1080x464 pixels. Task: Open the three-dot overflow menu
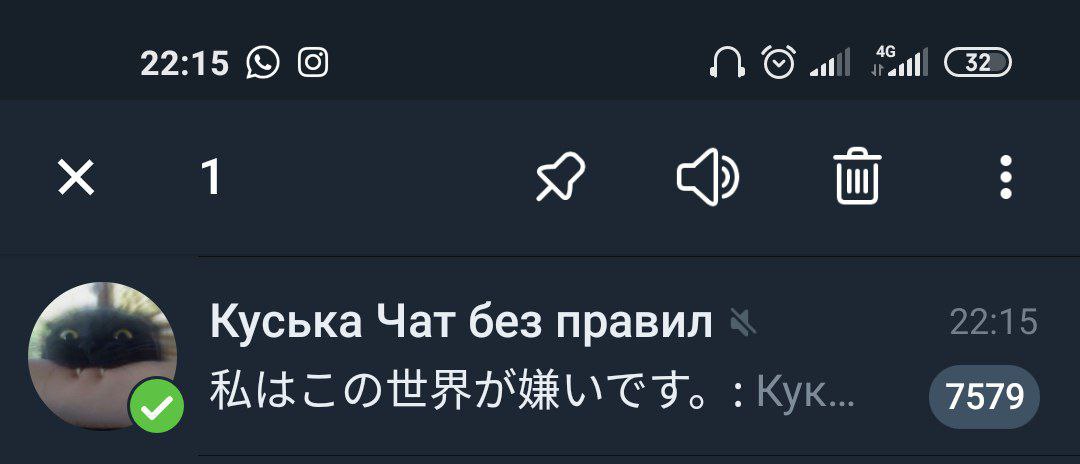click(x=1006, y=178)
